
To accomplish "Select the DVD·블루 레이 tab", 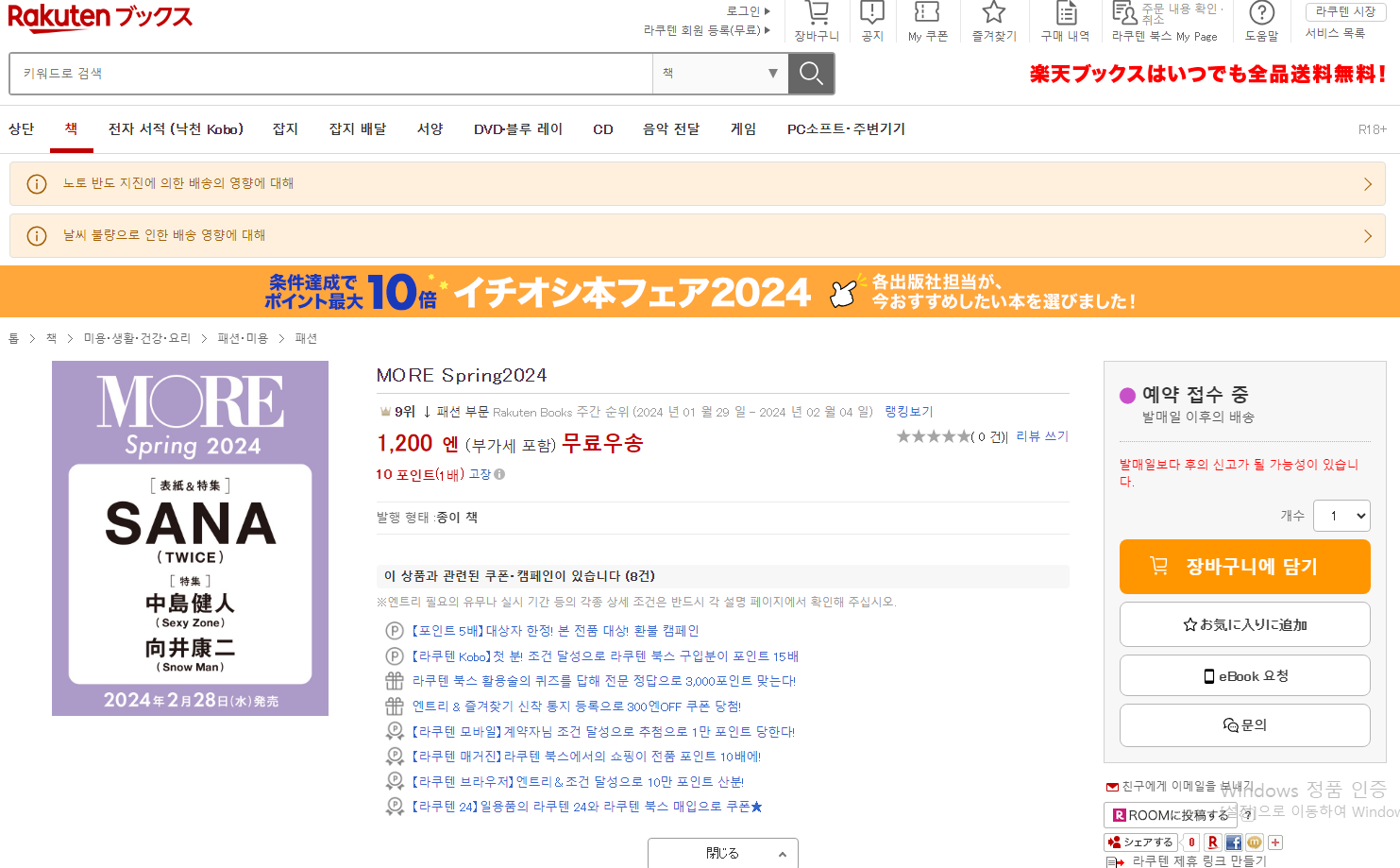I will [x=517, y=129].
